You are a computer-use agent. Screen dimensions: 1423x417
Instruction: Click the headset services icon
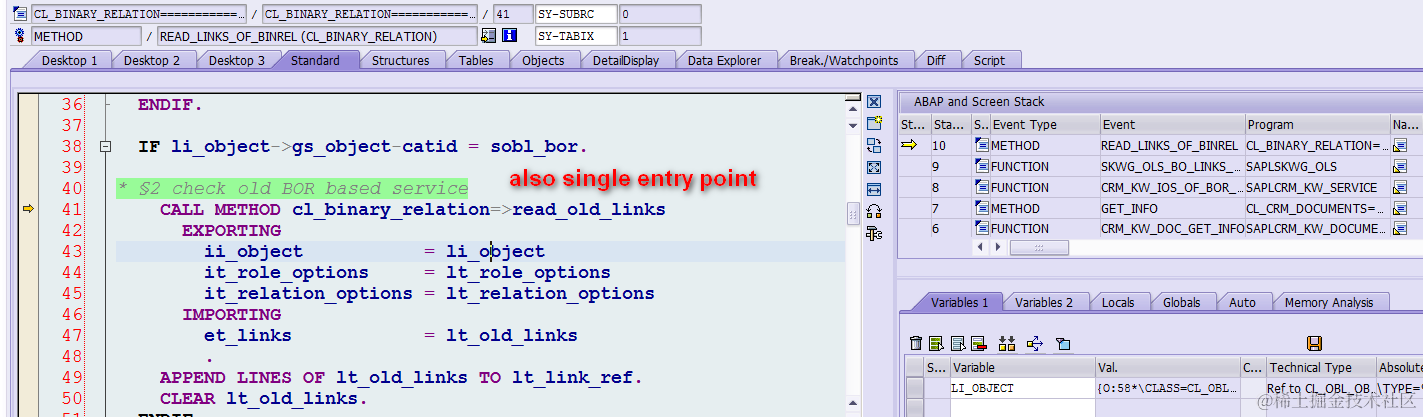(x=874, y=211)
